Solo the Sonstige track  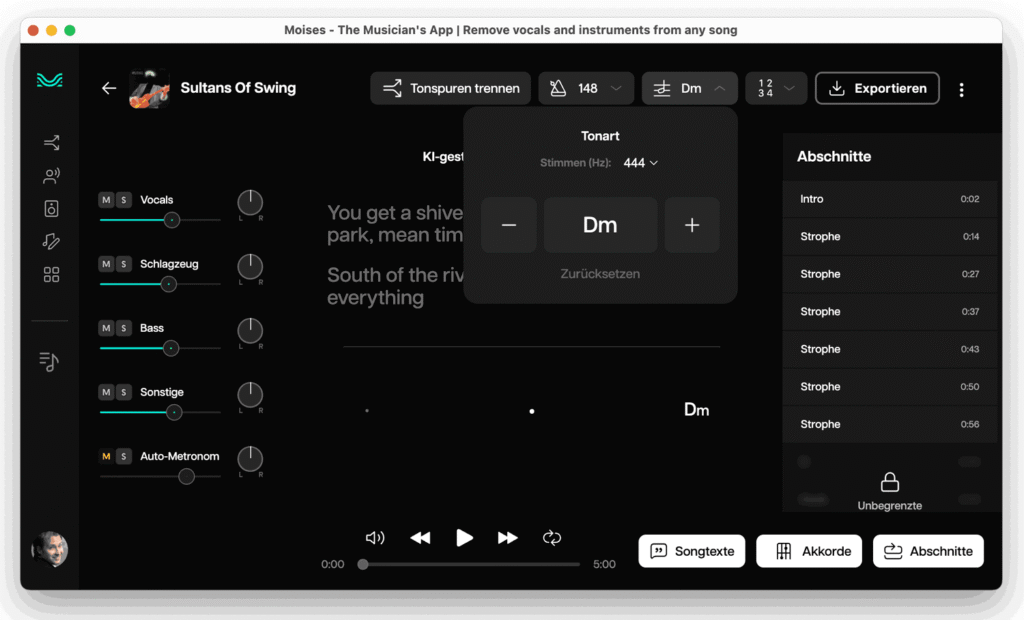[x=123, y=392]
